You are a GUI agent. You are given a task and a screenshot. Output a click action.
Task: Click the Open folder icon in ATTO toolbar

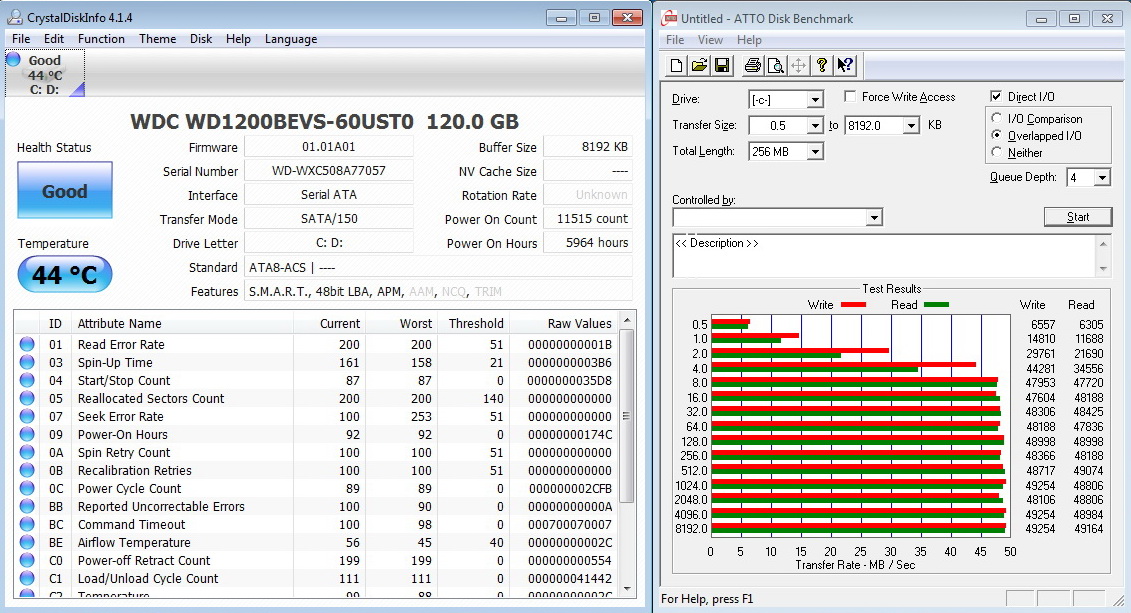click(x=699, y=66)
